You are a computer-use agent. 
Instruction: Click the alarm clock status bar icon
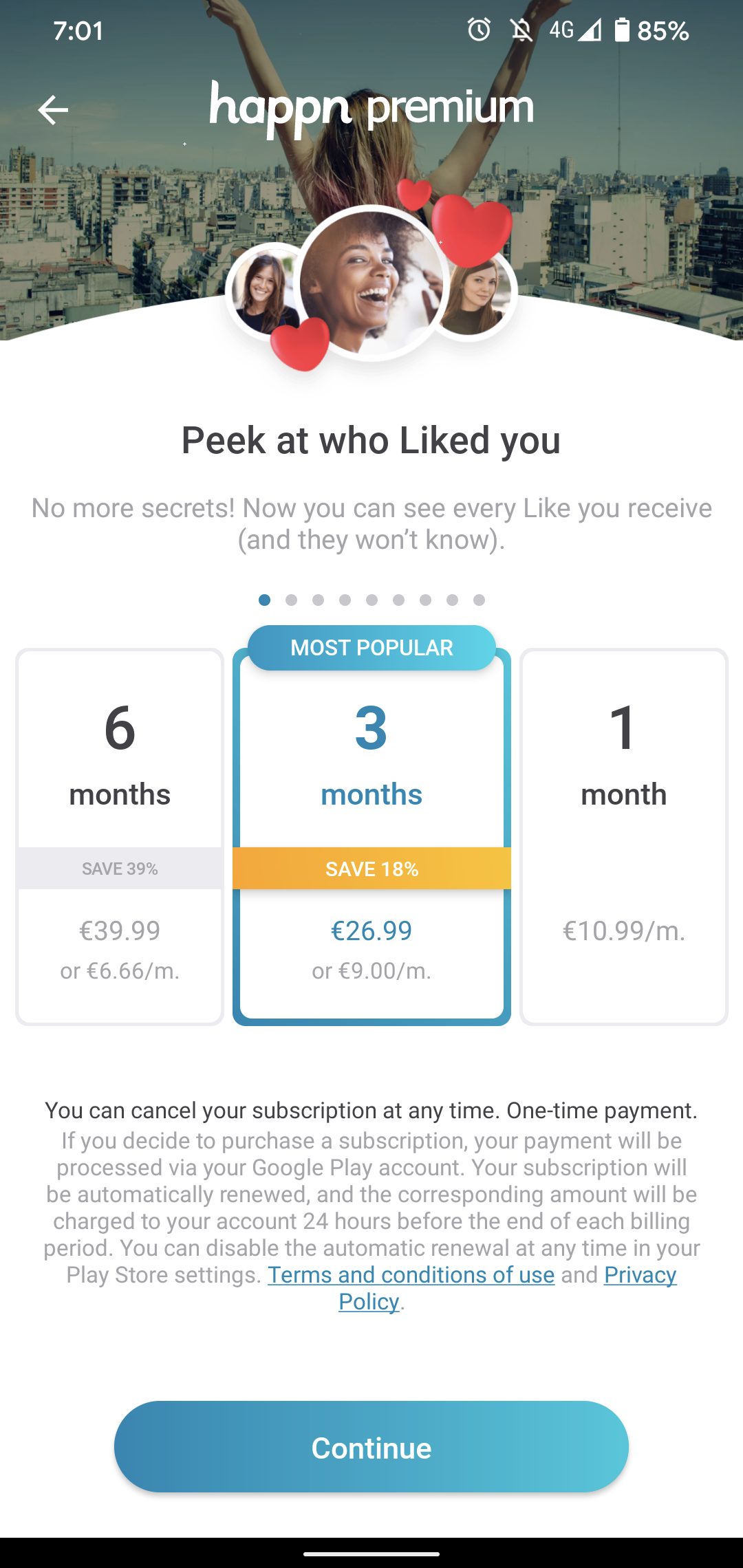coord(480,30)
